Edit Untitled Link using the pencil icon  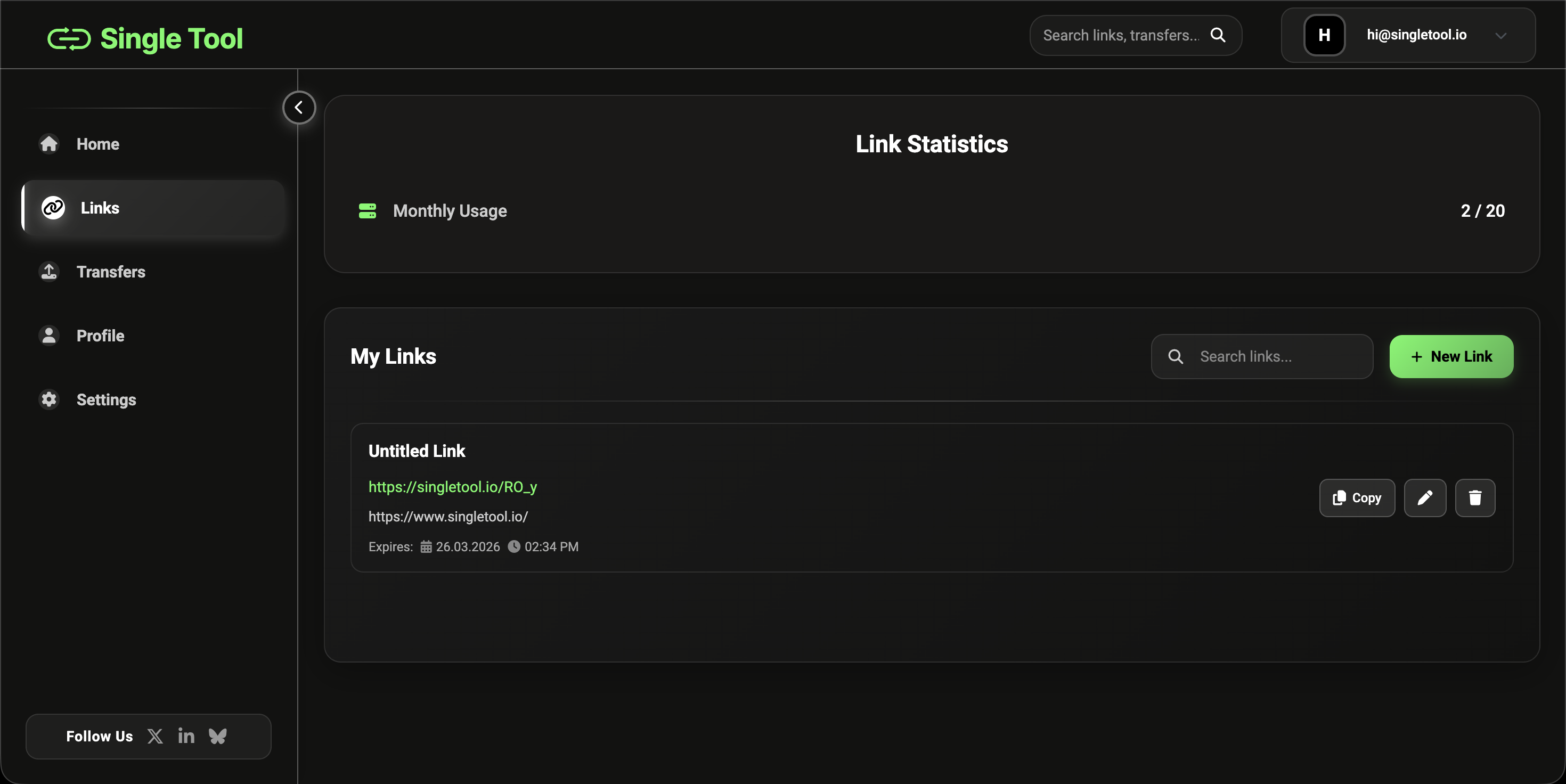point(1425,498)
